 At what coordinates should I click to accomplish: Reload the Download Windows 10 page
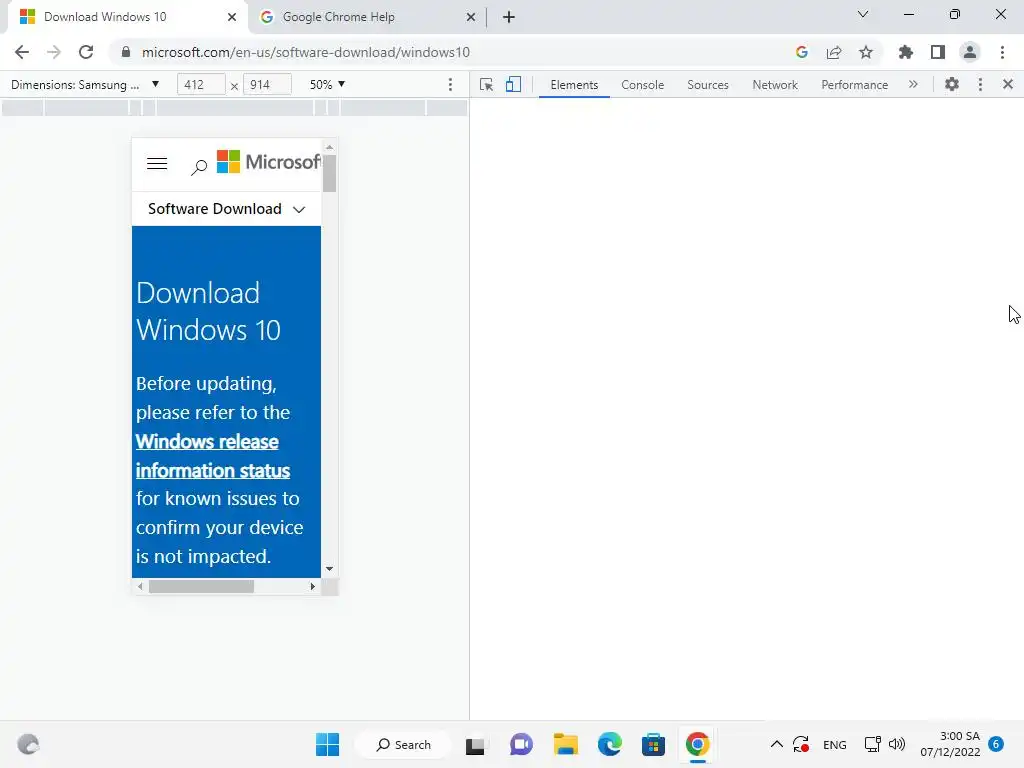point(86,52)
